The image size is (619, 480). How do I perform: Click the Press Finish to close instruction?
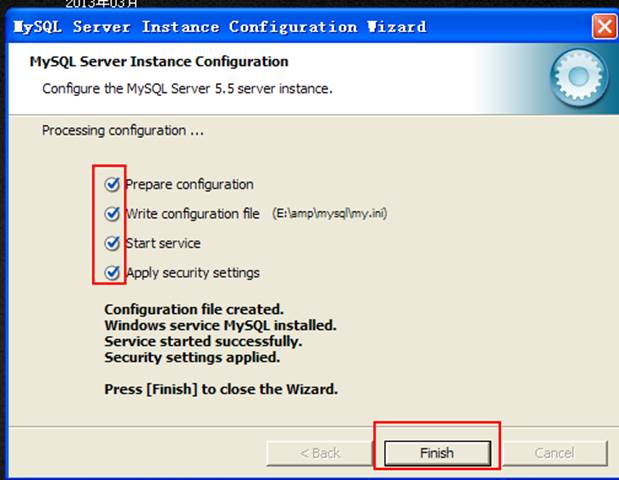[220, 389]
